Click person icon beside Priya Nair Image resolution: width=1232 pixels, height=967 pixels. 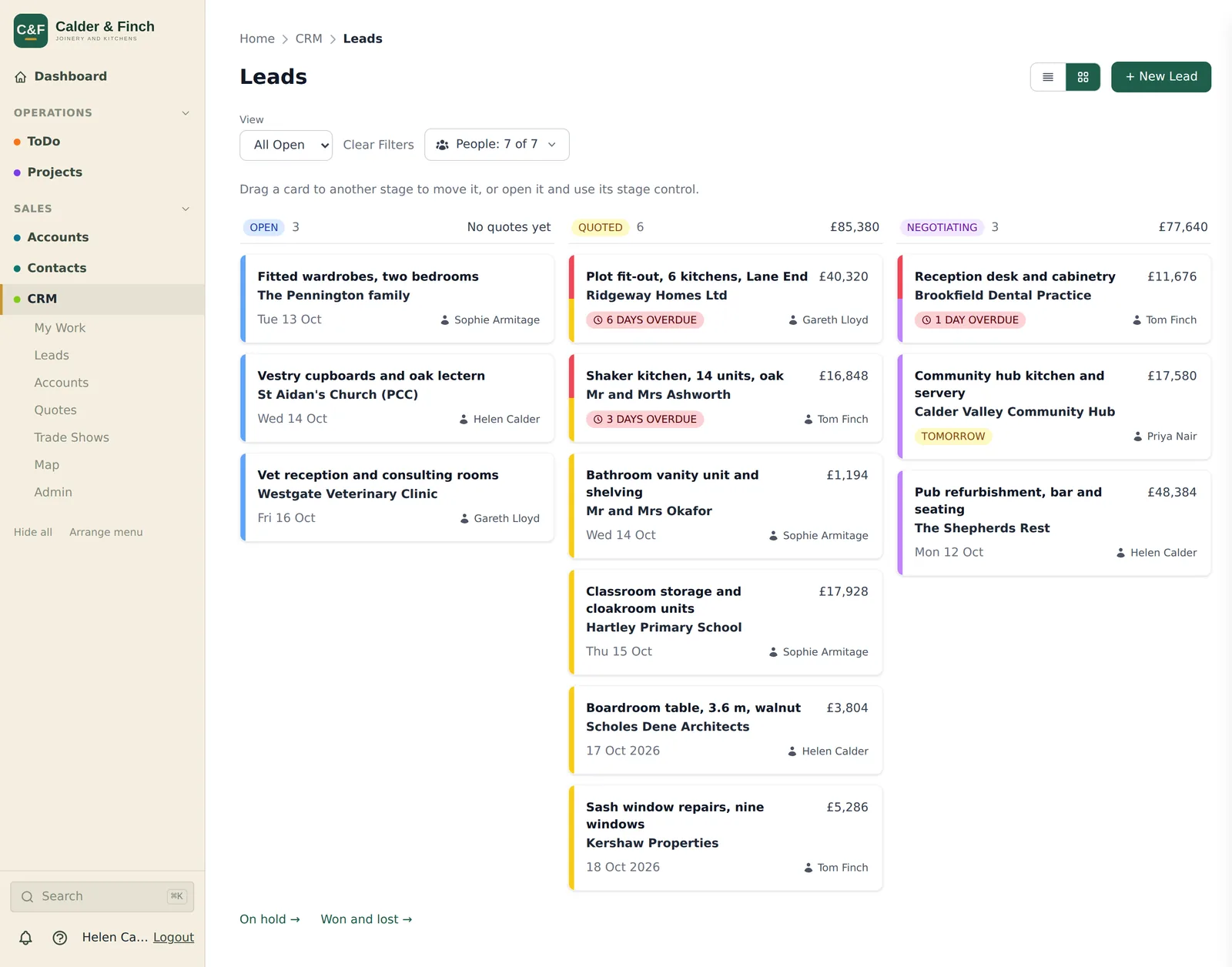click(1138, 437)
